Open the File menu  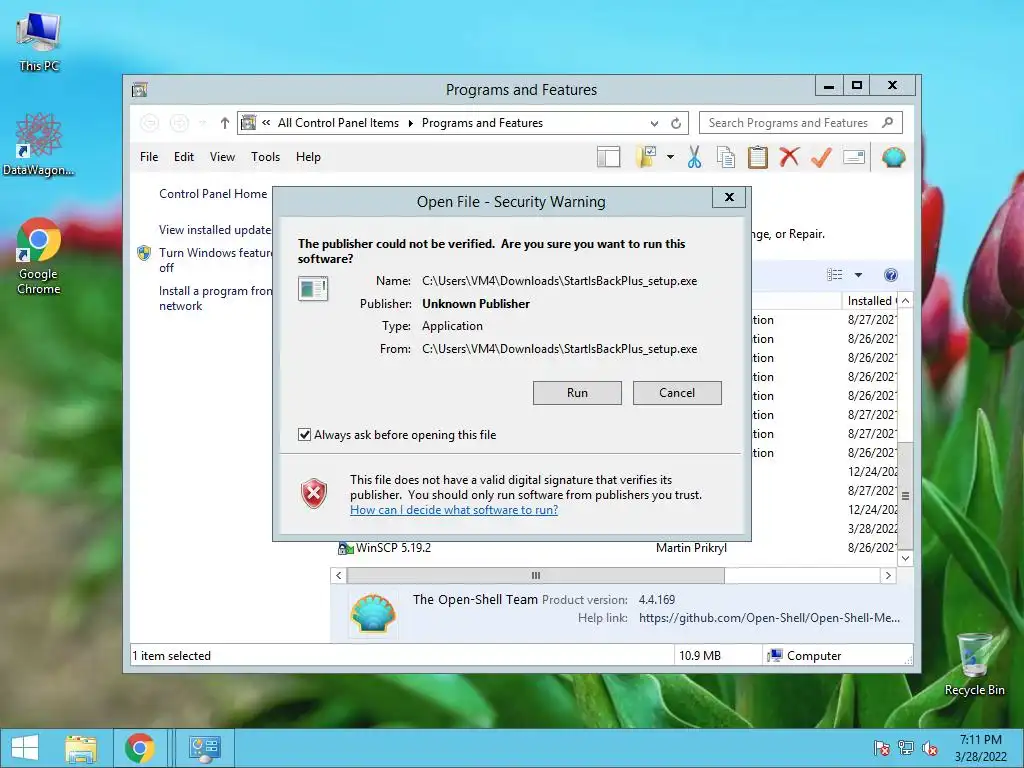tap(149, 157)
